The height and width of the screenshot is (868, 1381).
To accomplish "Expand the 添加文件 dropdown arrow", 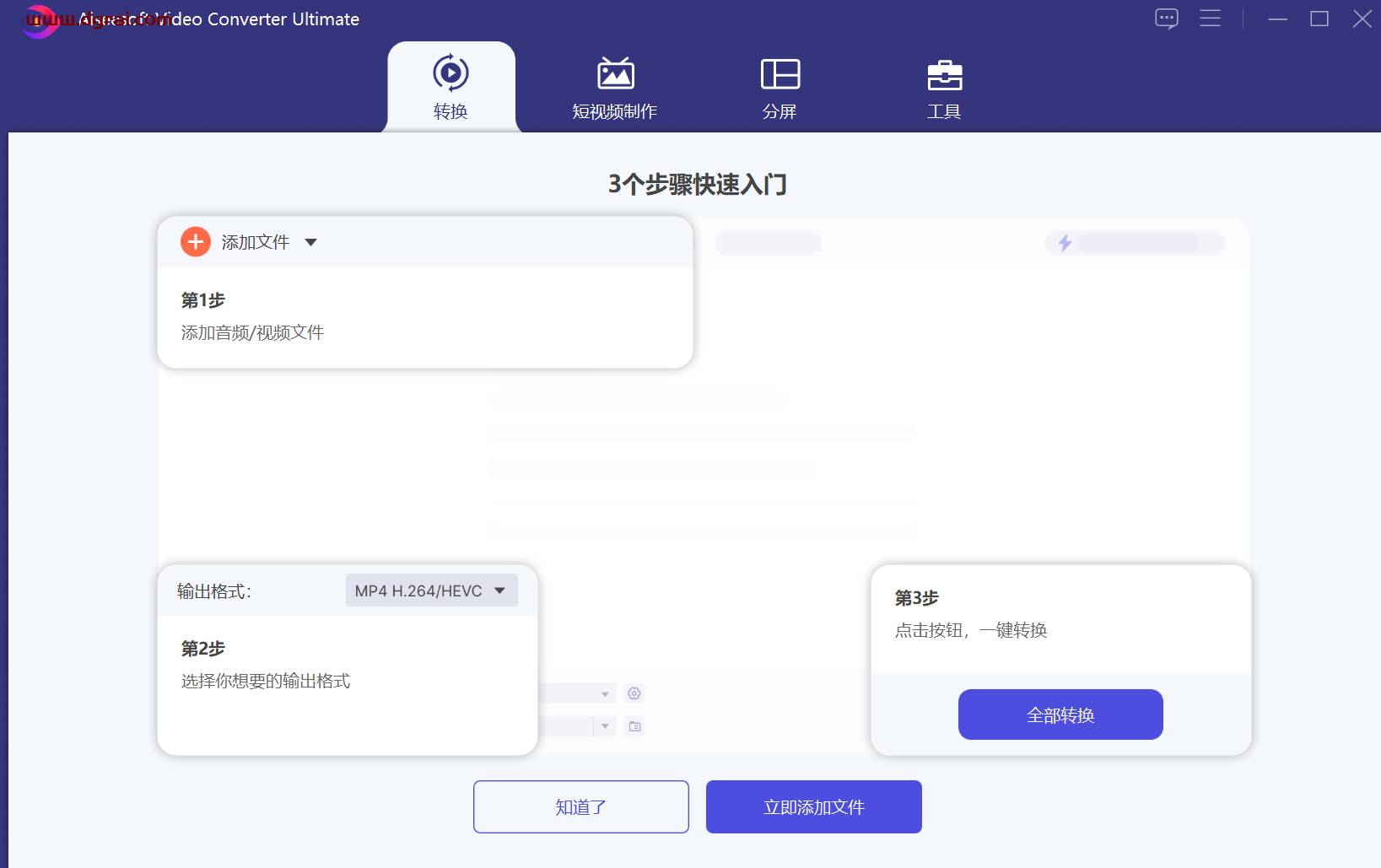I will point(310,242).
